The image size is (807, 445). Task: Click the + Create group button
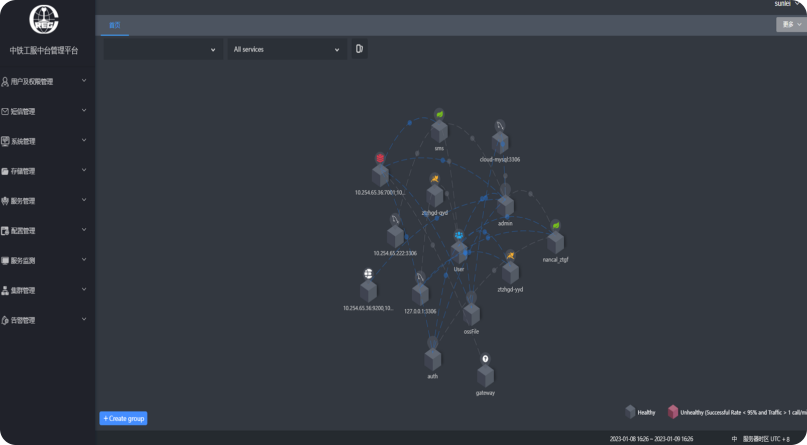pos(124,418)
